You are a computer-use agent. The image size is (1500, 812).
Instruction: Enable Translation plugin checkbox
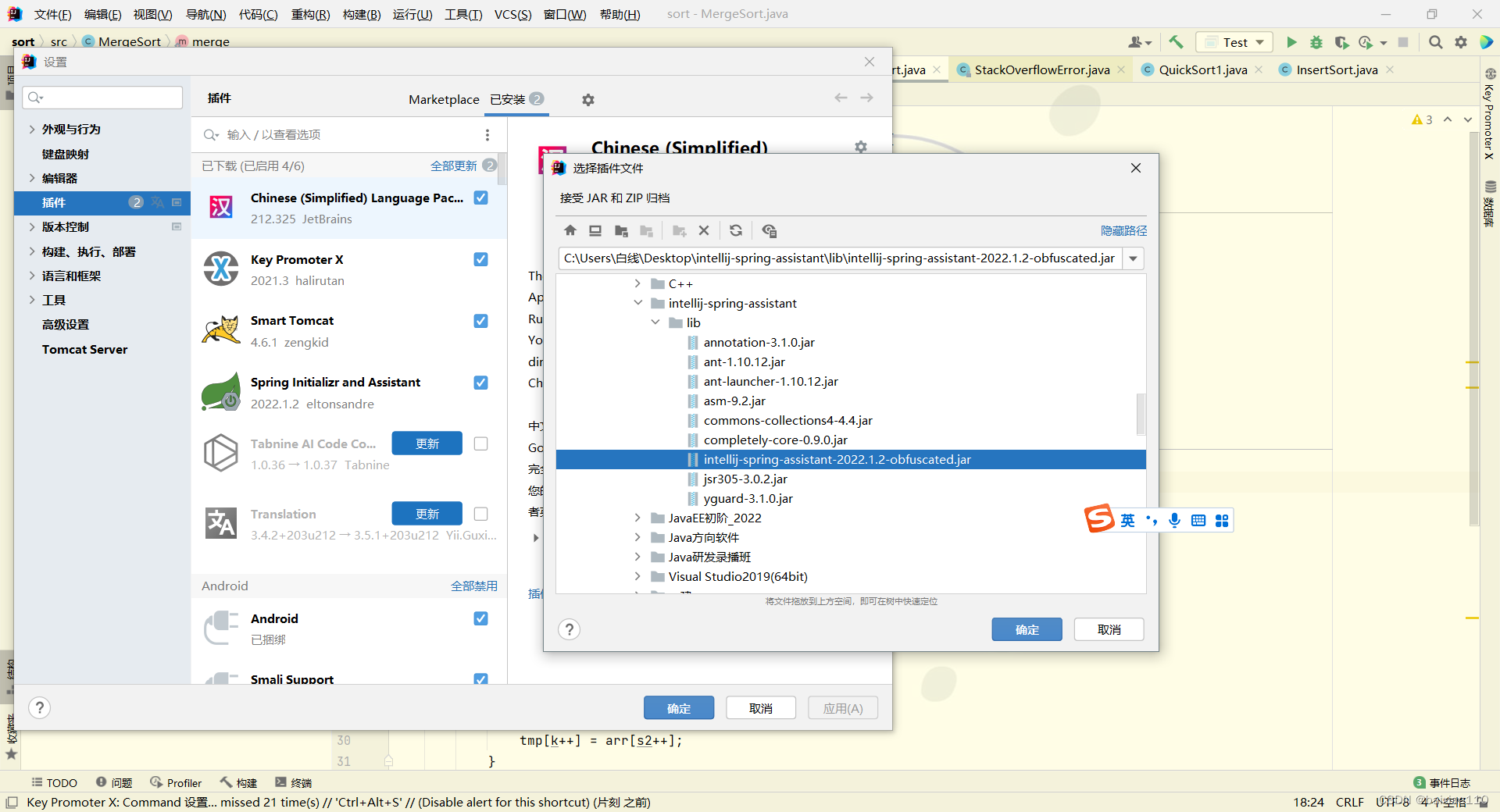coord(481,514)
